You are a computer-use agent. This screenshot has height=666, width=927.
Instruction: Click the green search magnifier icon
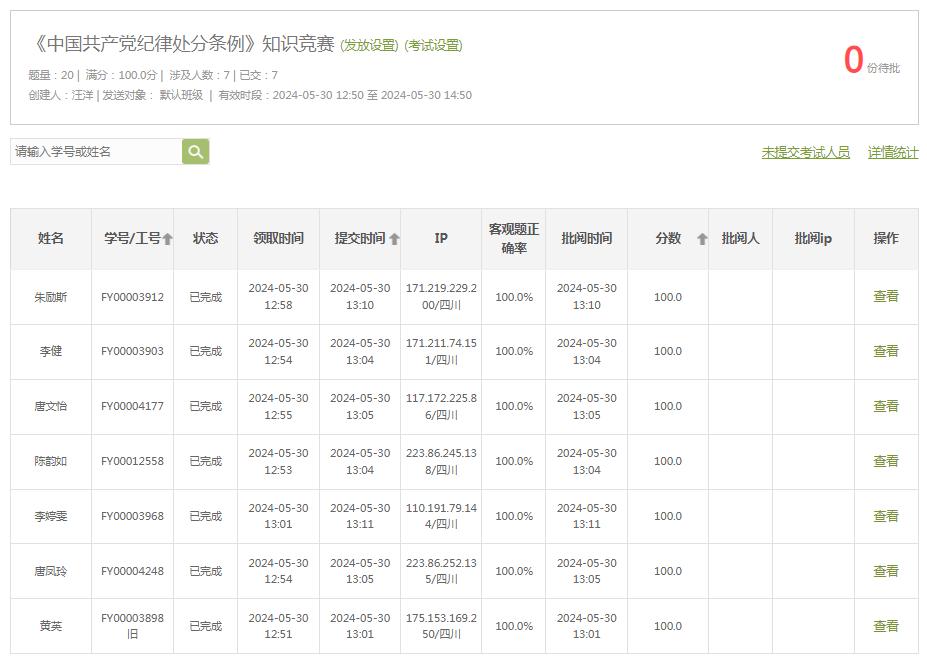tap(196, 152)
